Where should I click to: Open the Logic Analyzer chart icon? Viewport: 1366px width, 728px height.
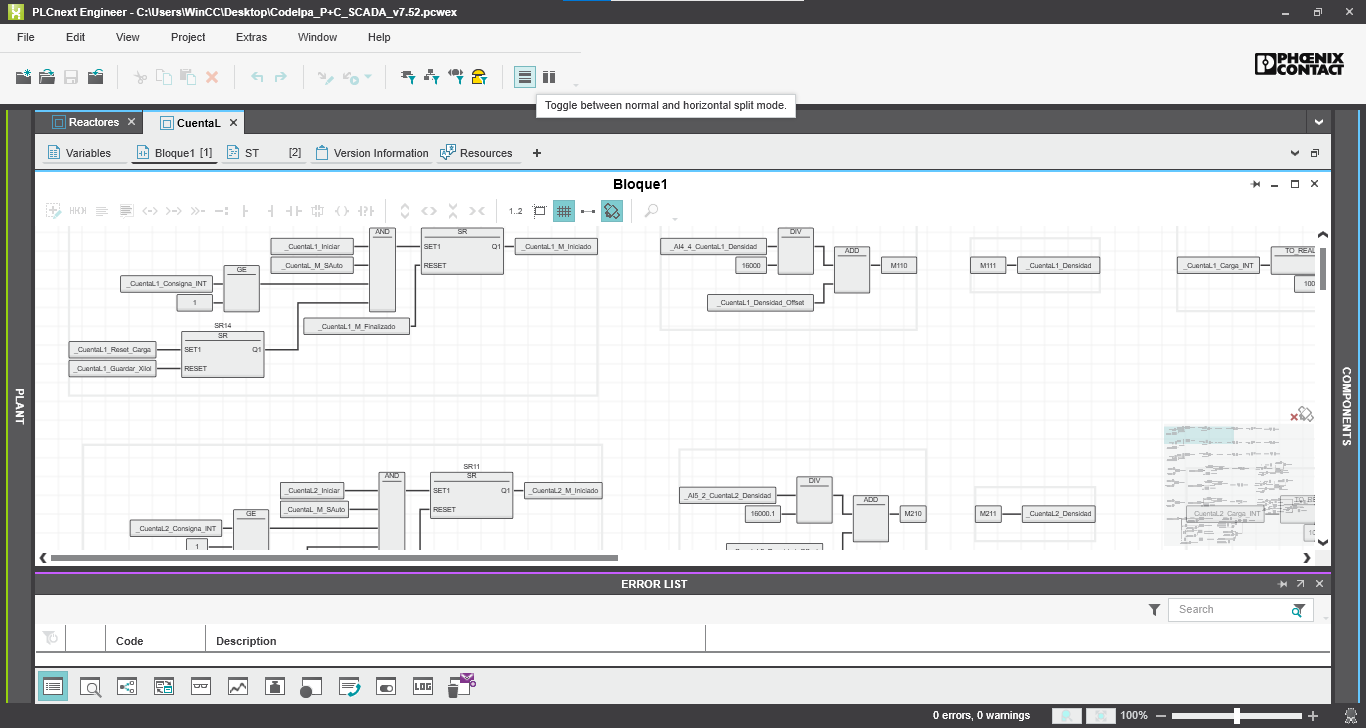coord(237,687)
